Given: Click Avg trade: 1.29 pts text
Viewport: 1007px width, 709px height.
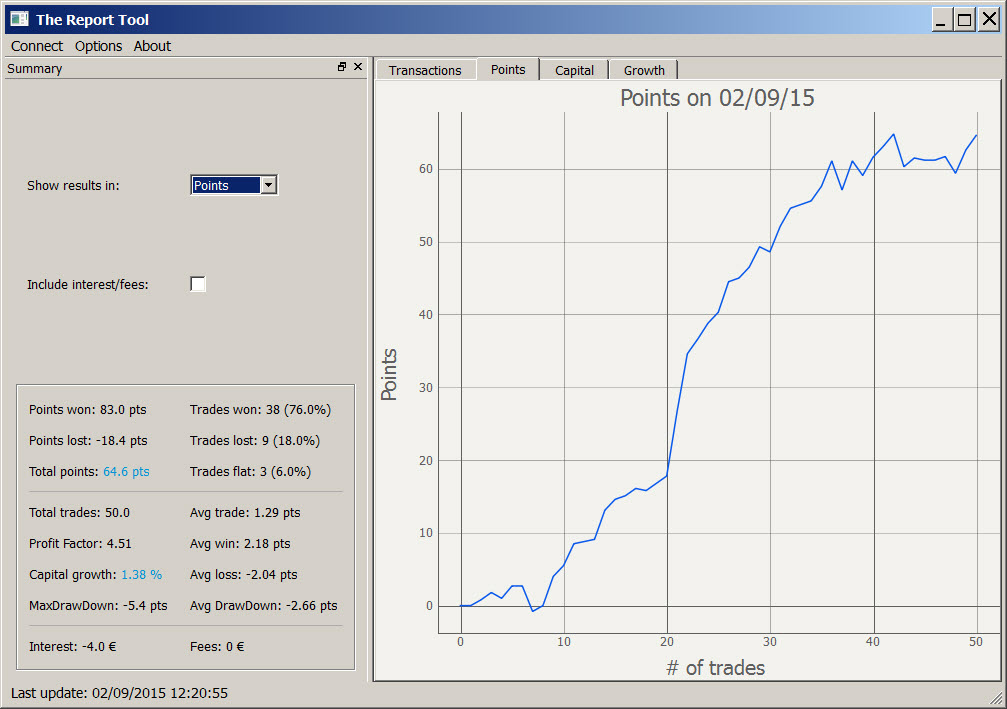Looking at the screenshot, I should (245, 512).
